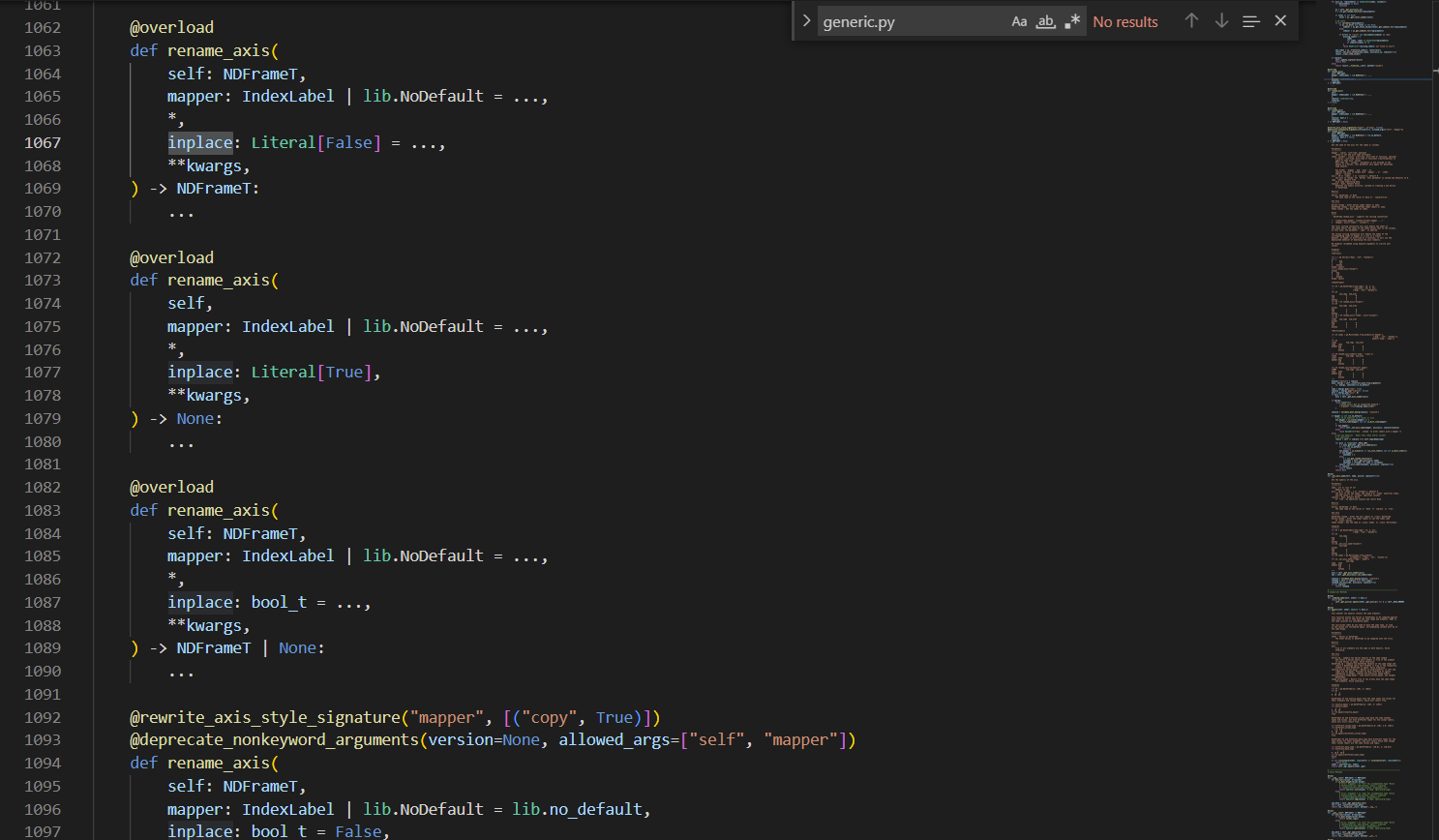Screen dimensions: 1439x840
Task: Click 'IndexLabel' on line 1065
Action: coord(288,96)
